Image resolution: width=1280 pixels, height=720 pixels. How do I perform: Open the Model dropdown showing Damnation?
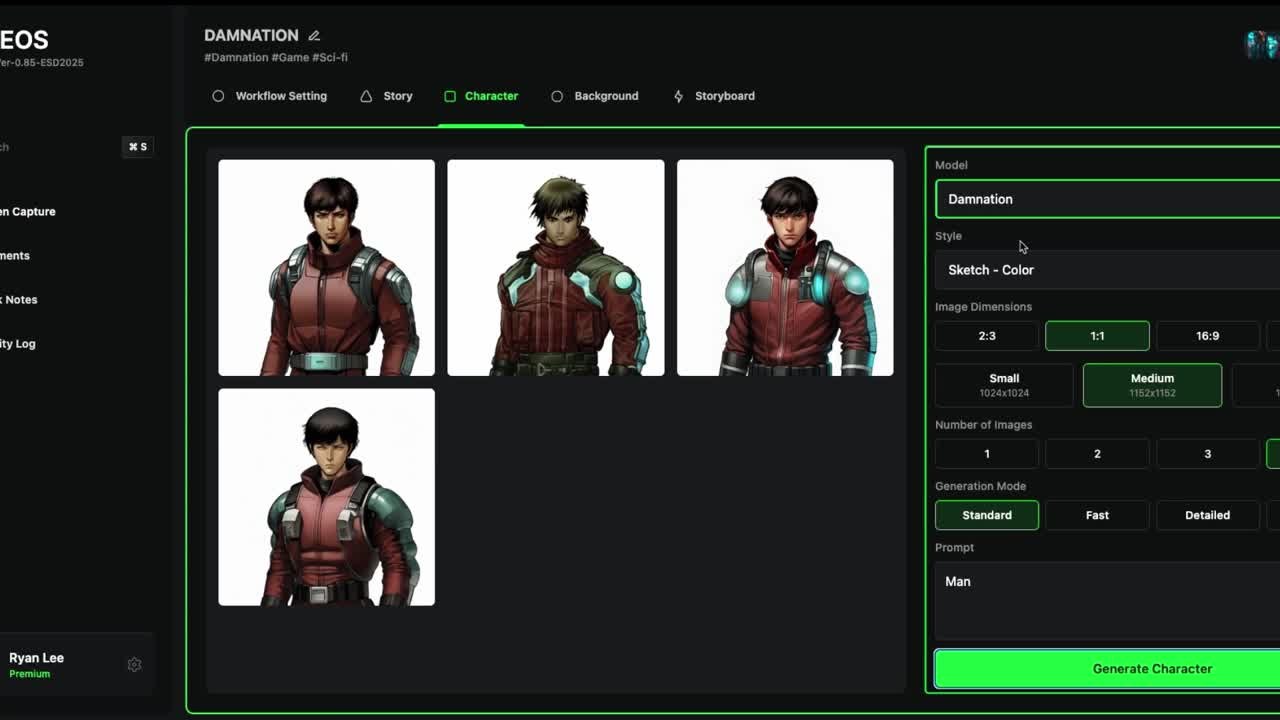pyautogui.click(x=1108, y=199)
